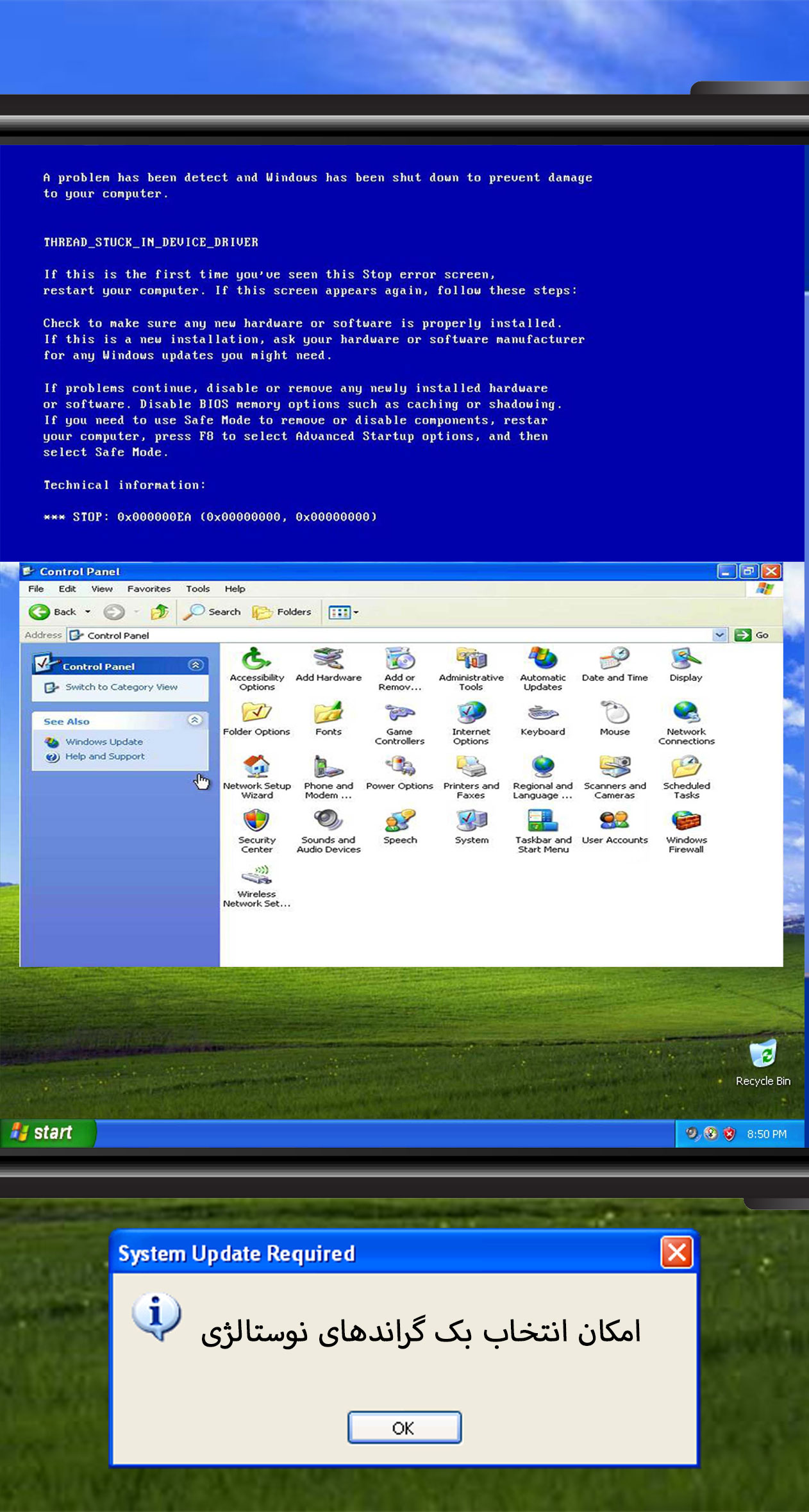
Task: Open Windows Update link in See Also
Action: click(x=104, y=742)
